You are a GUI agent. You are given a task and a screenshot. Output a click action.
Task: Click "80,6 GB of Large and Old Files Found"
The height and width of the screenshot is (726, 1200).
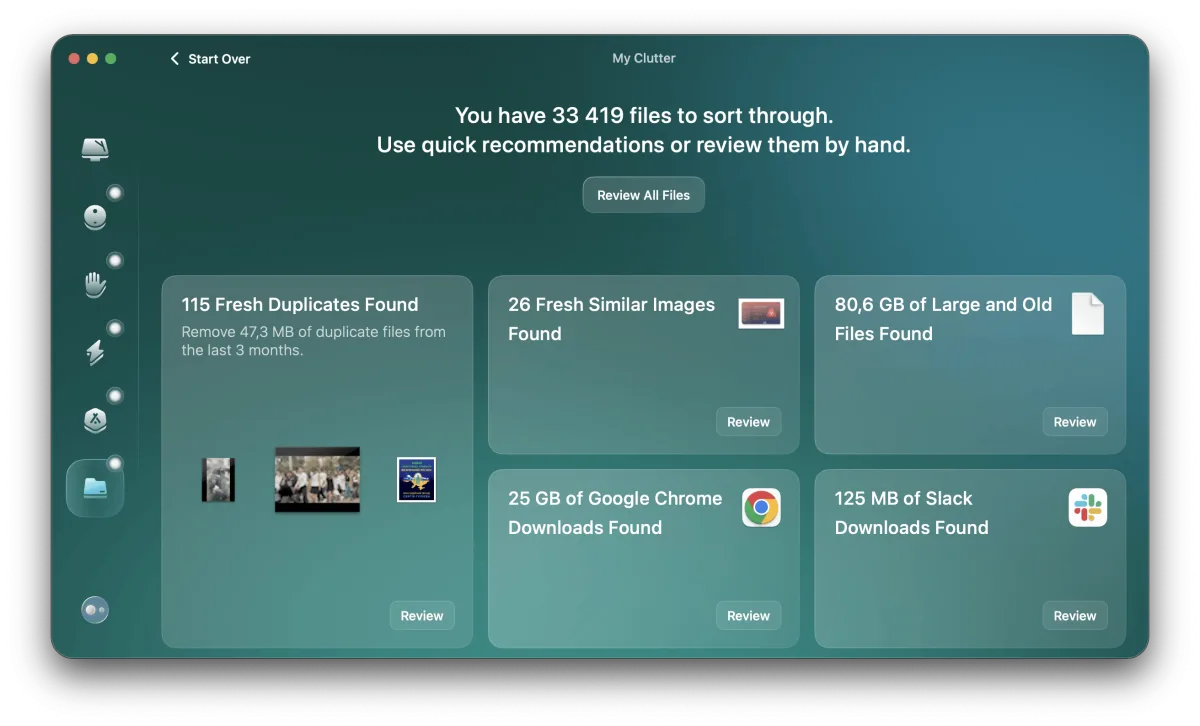click(944, 319)
